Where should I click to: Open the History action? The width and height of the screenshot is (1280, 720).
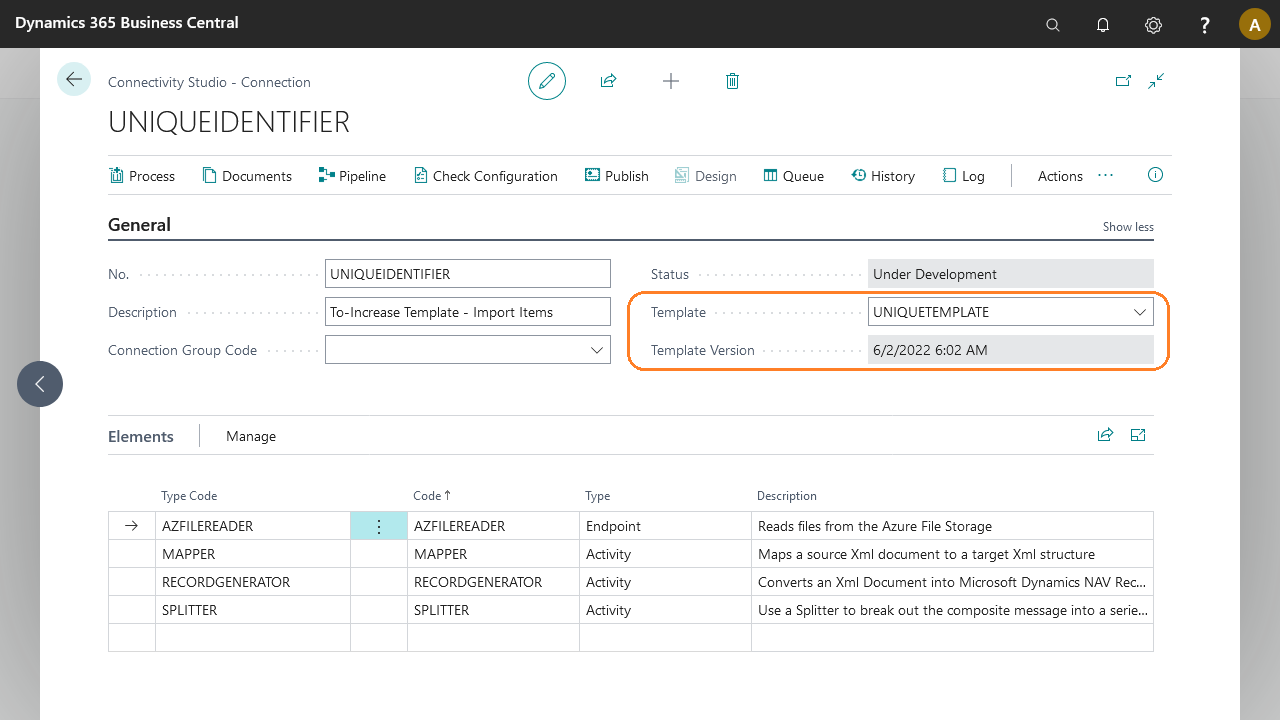883,176
